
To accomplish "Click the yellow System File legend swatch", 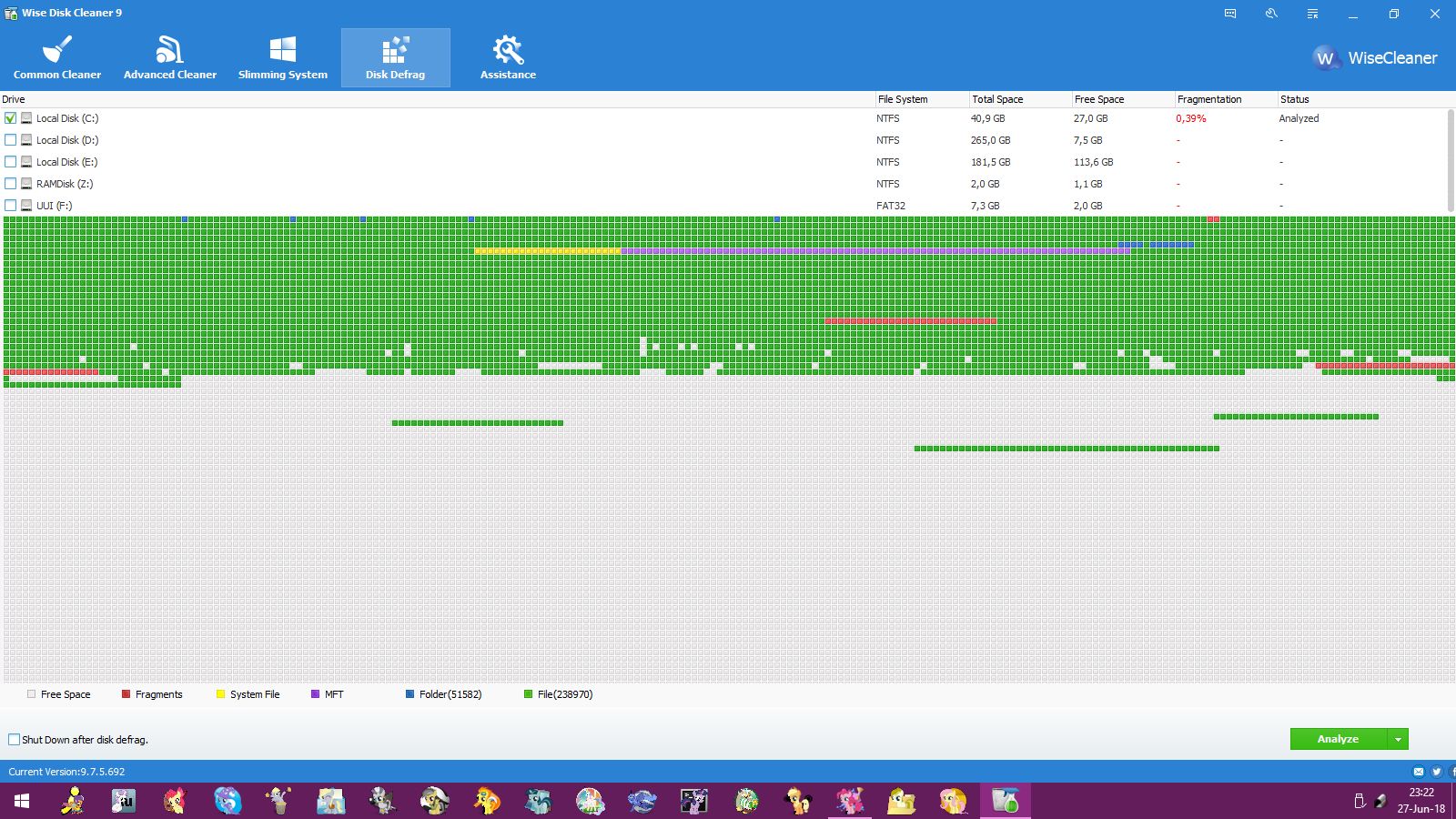I will pos(220,694).
